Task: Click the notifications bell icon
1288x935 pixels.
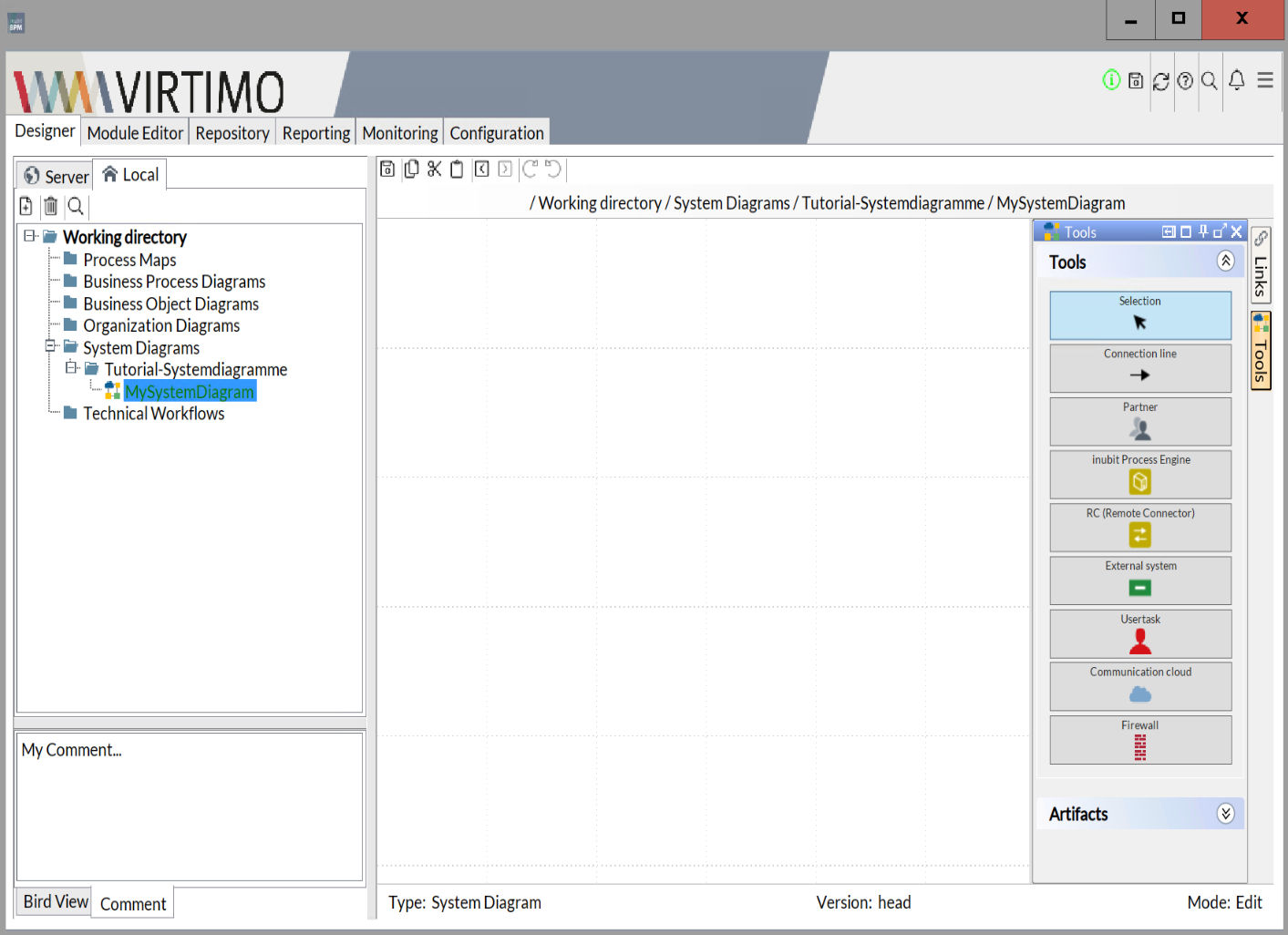Action: tap(1236, 80)
